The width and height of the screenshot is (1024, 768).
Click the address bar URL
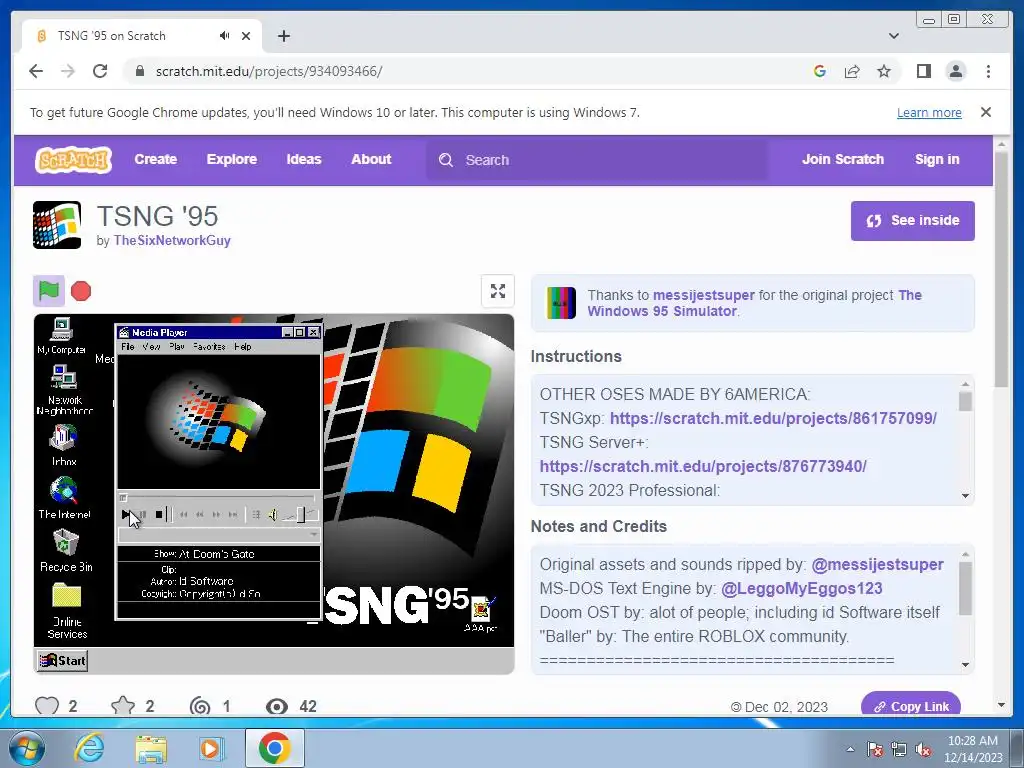click(x=268, y=71)
